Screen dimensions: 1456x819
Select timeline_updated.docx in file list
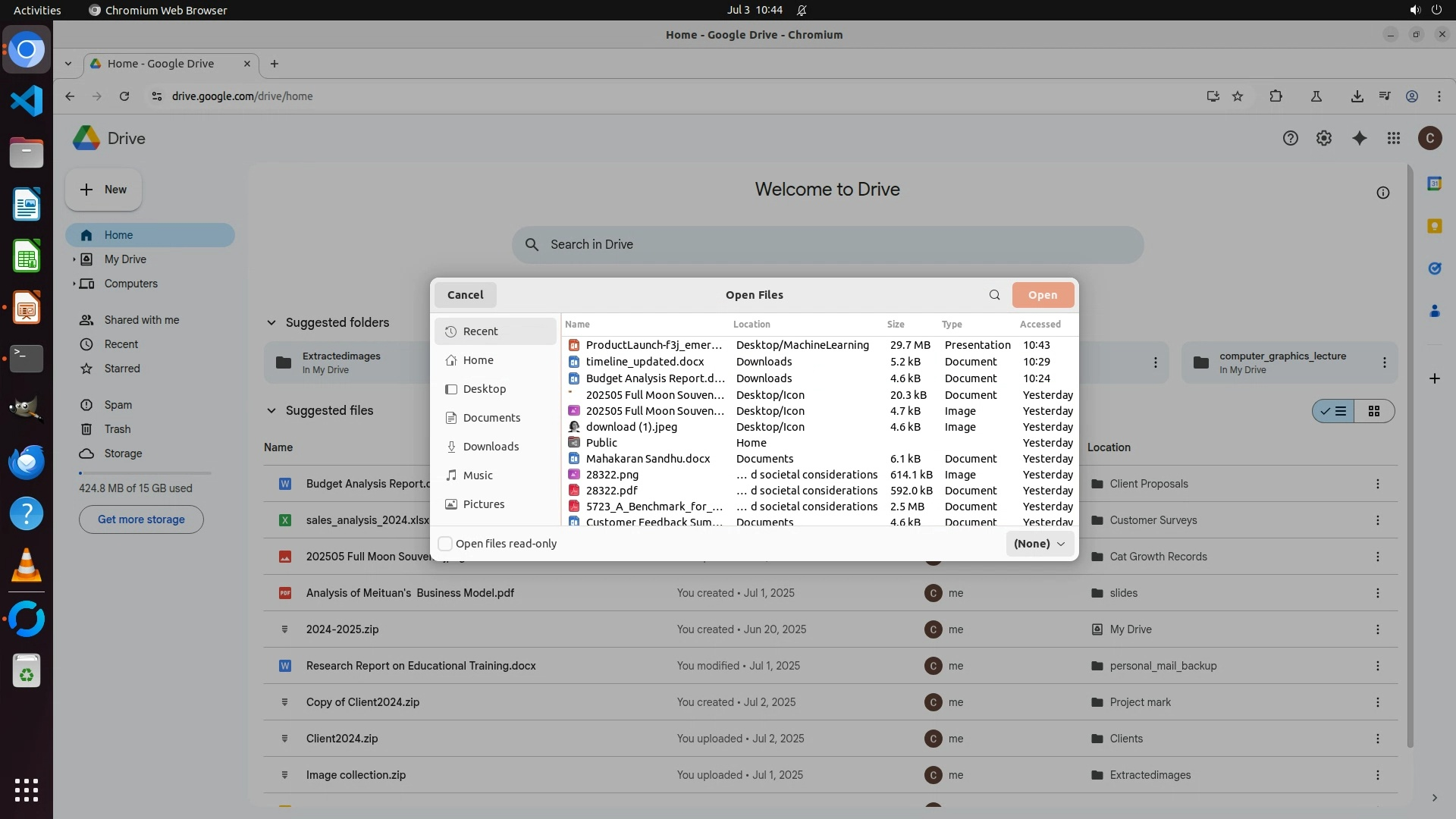click(645, 362)
